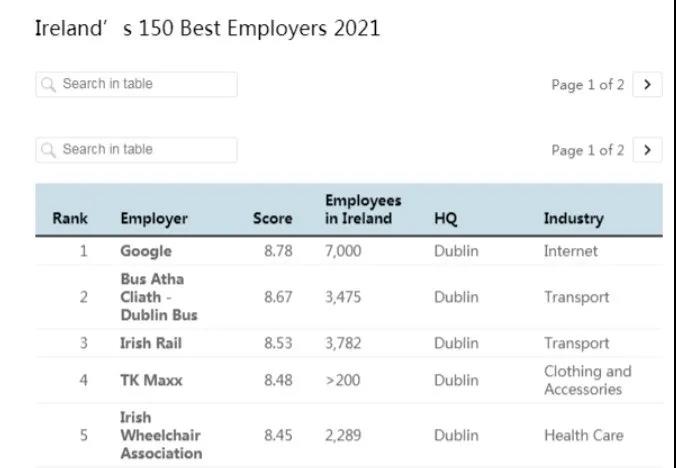Viewport: 676px width, 468px height.
Task: Sort table by Rank column header
Action: (70, 218)
